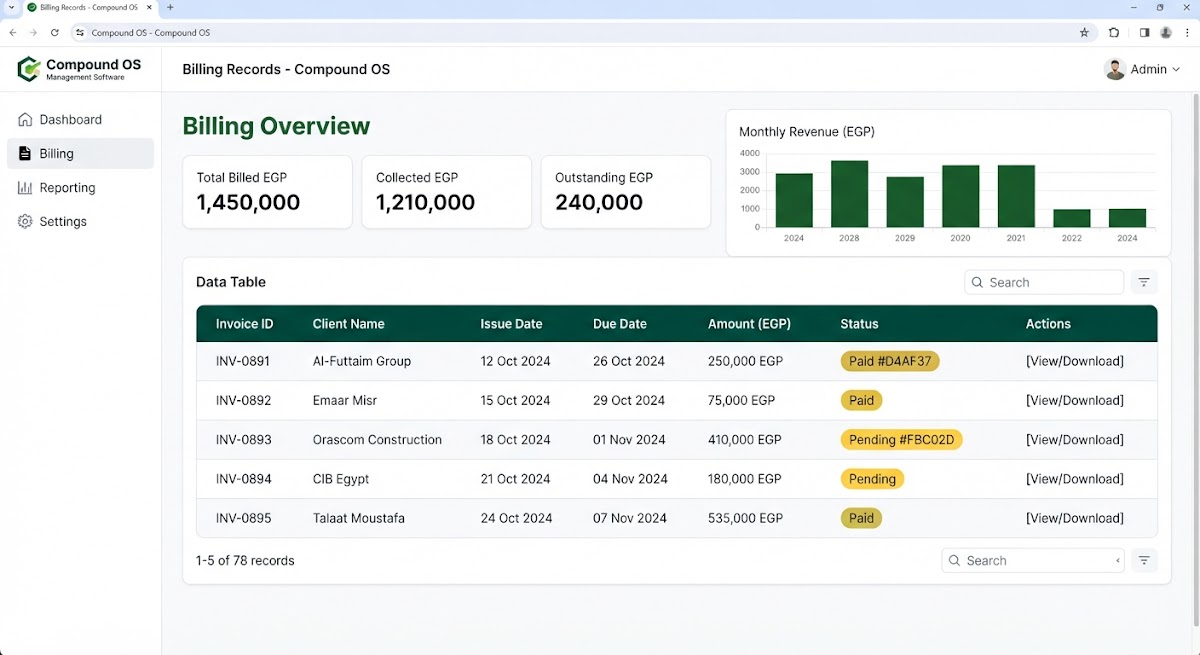View/Download invoice INV-0891
Image resolution: width=1200 pixels, height=655 pixels.
[x=1074, y=361]
